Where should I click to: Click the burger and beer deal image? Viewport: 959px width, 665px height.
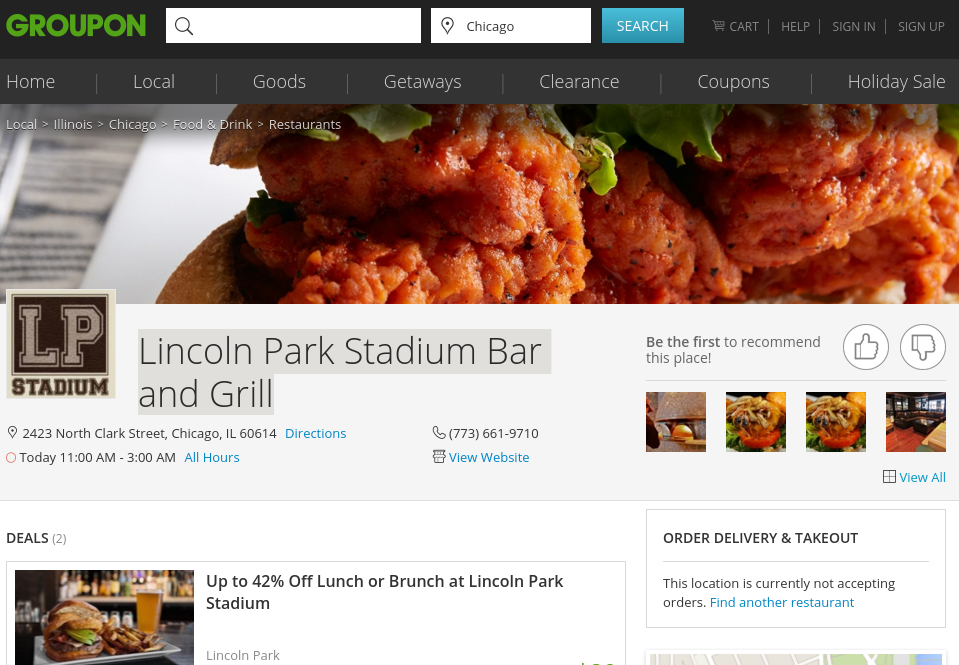[105, 617]
